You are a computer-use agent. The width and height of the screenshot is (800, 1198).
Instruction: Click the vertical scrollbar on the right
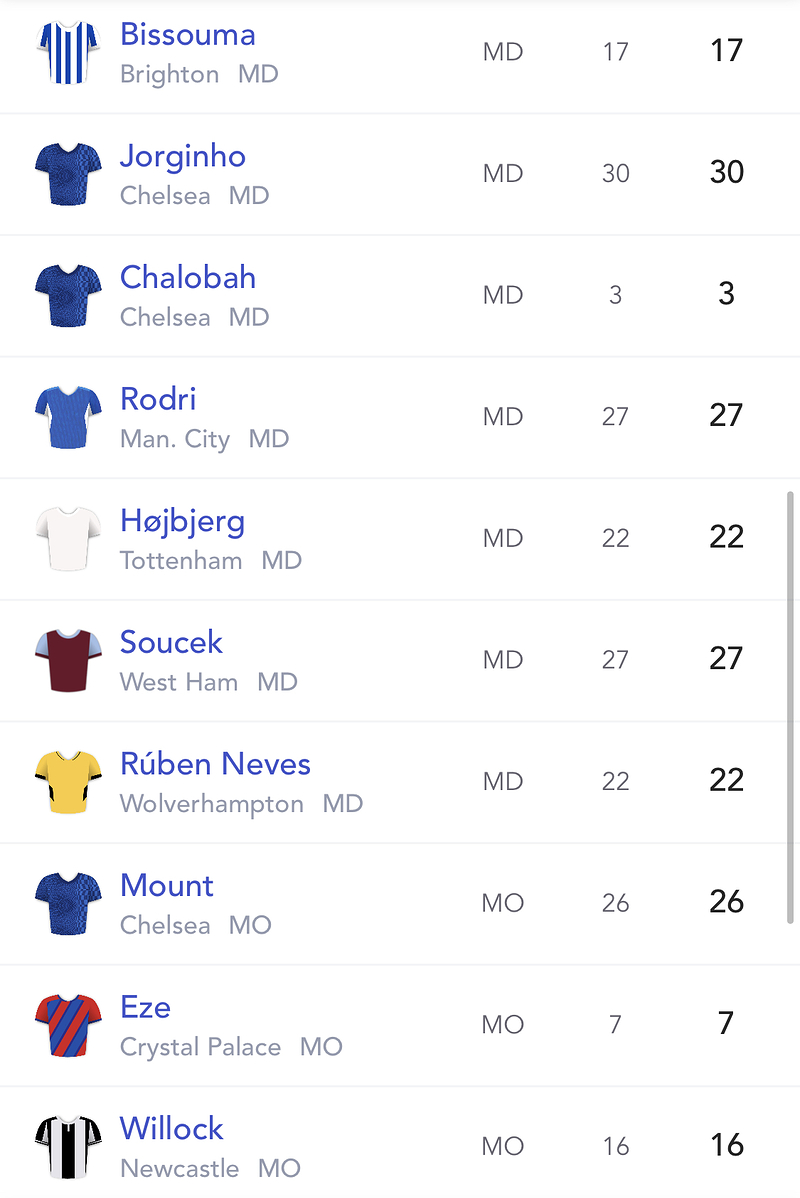click(x=790, y=707)
